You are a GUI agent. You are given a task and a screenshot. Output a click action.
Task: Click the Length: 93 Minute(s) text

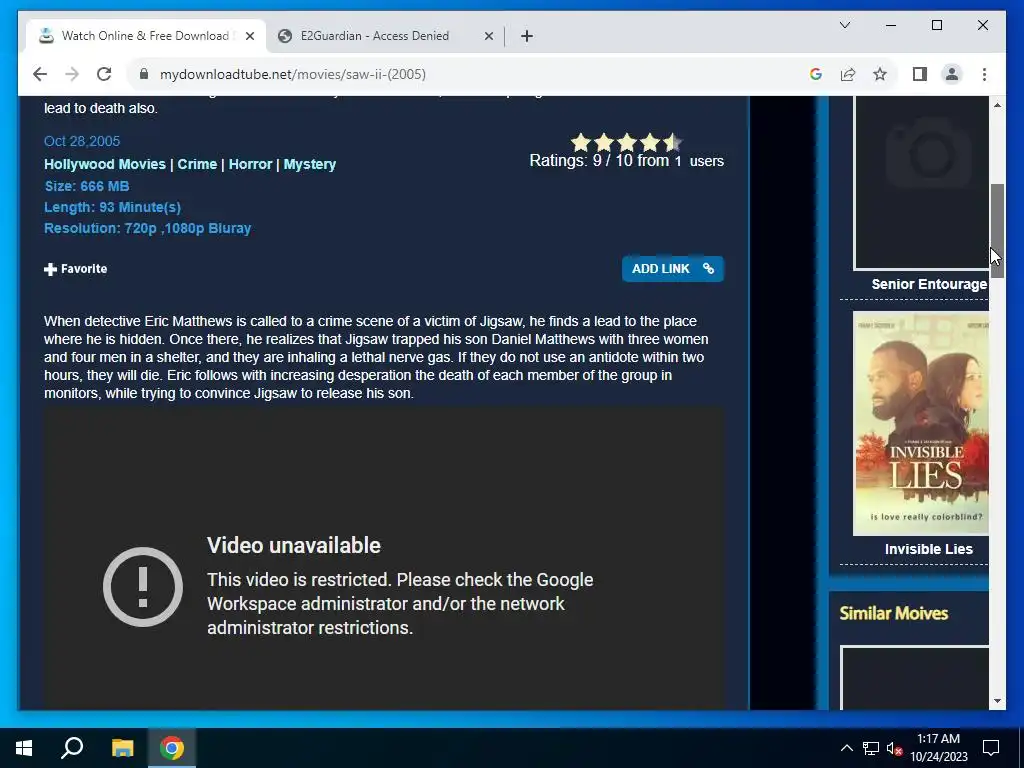click(x=112, y=207)
